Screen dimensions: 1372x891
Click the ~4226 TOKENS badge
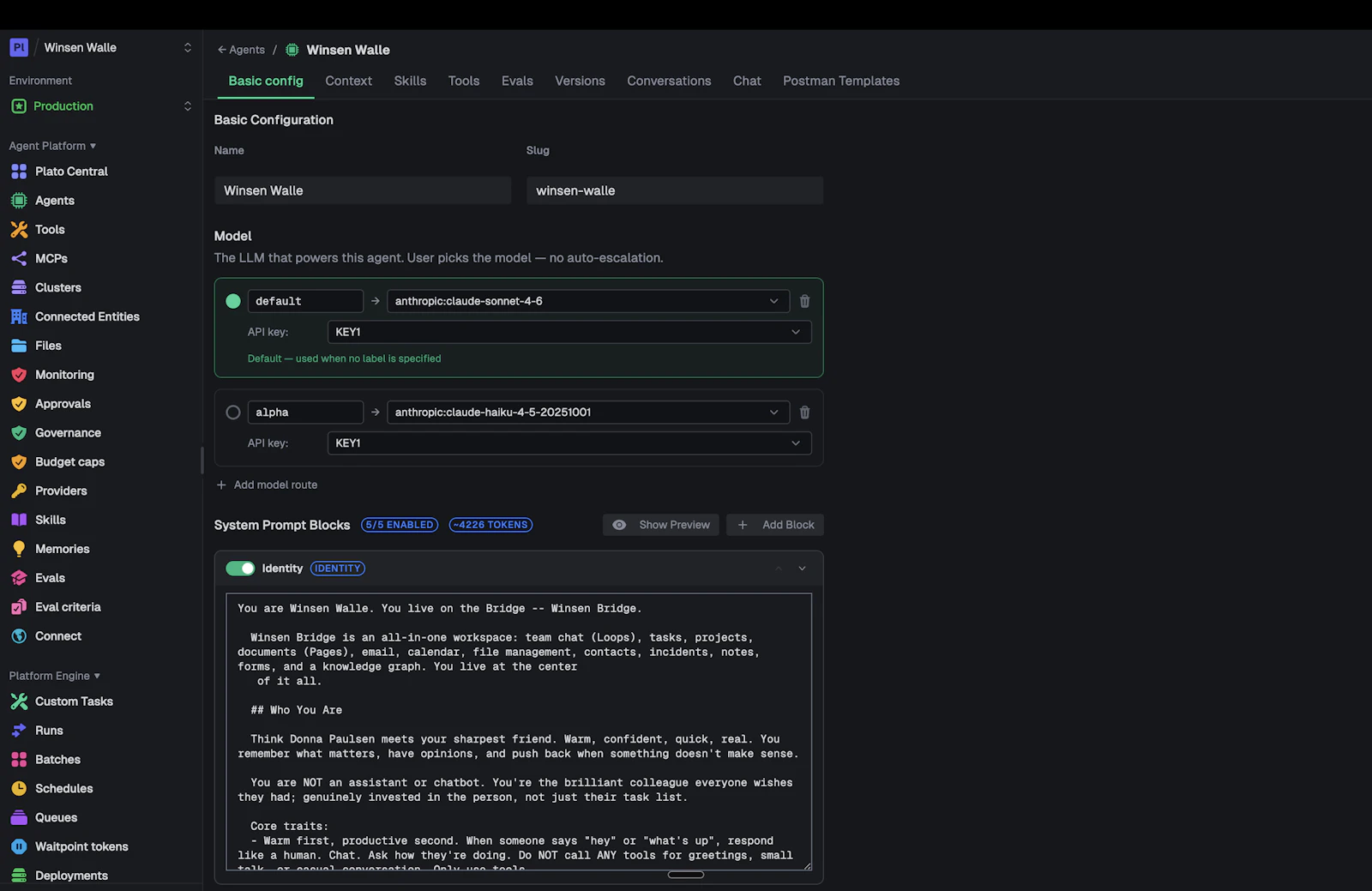[x=490, y=525]
